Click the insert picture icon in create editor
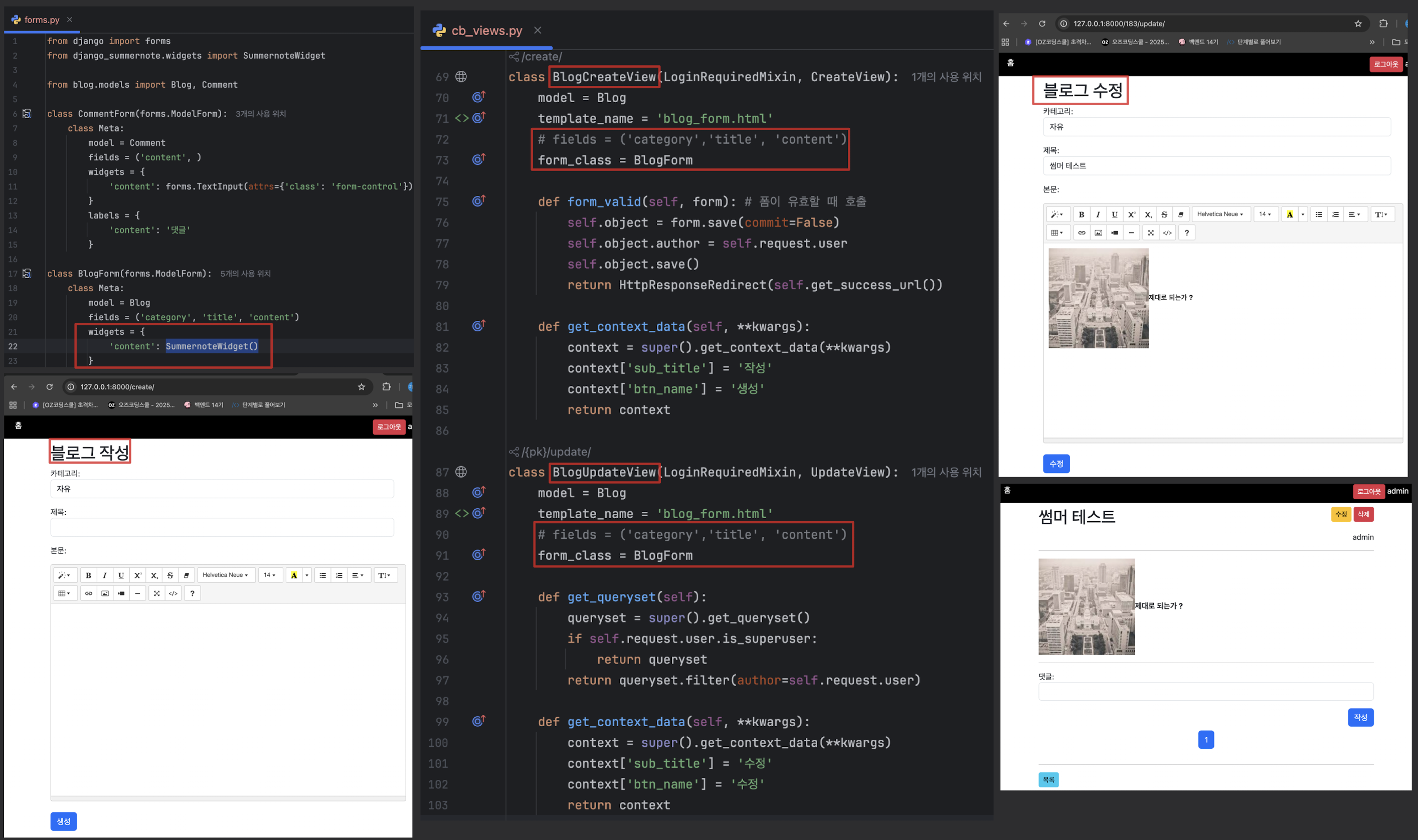Image resolution: width=1418 pixels, height=840 pixels. (x=105, y=593)
